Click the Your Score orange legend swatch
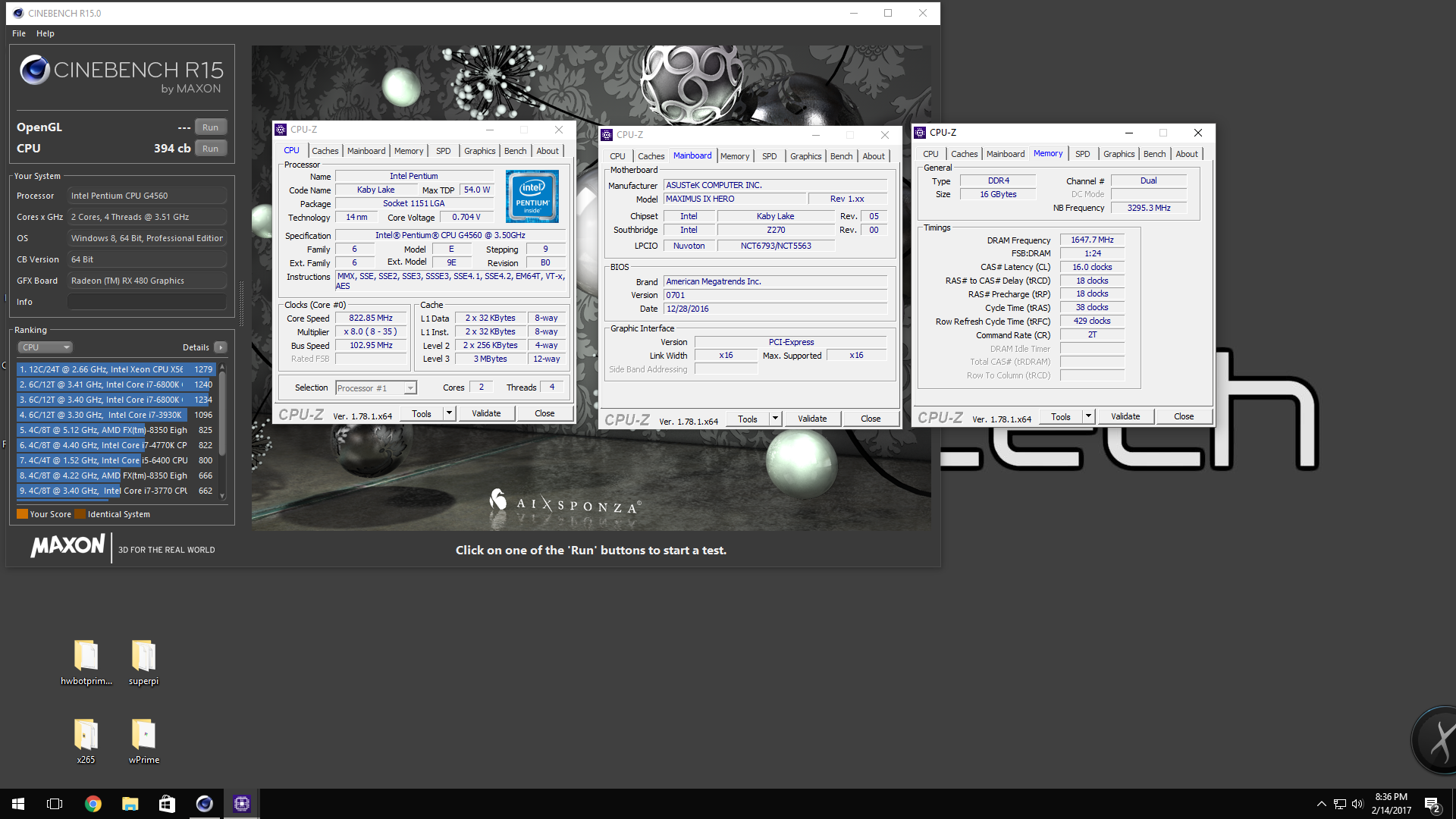 pos(22,514)
